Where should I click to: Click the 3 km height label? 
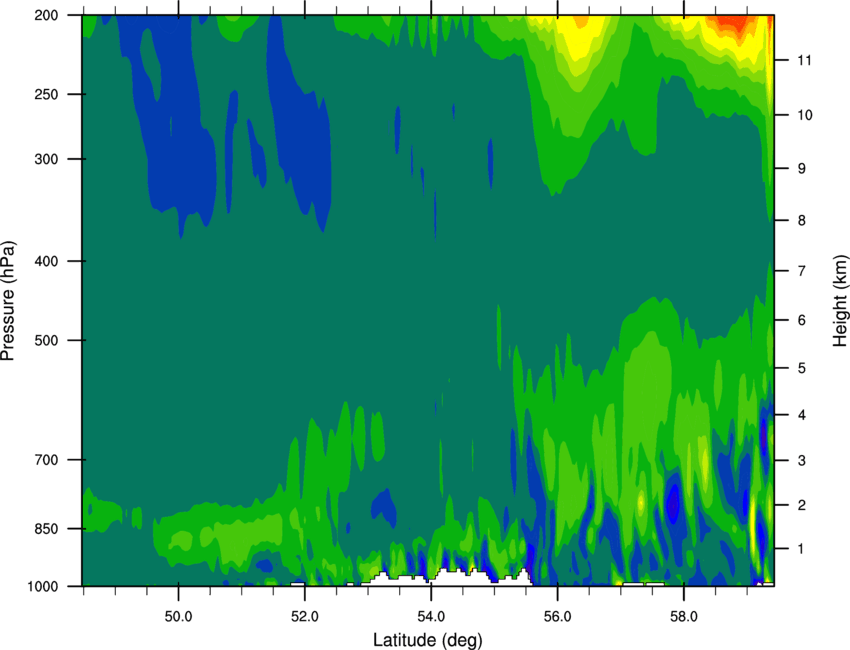(x=802, y=461)
